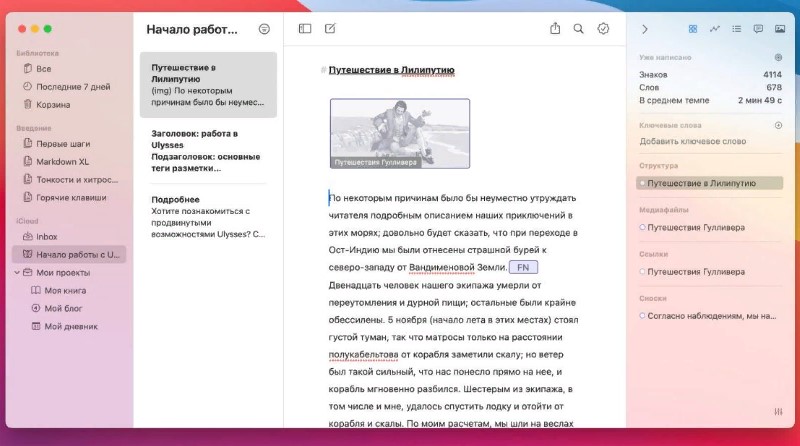Collapse the dashboard panel with chevron
The width and height of the screenshot is (800, 446).
click(645, 29)
